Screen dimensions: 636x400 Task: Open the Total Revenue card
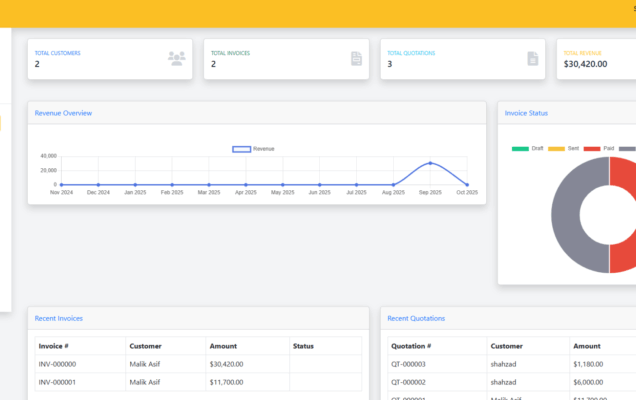pos(595,59)
